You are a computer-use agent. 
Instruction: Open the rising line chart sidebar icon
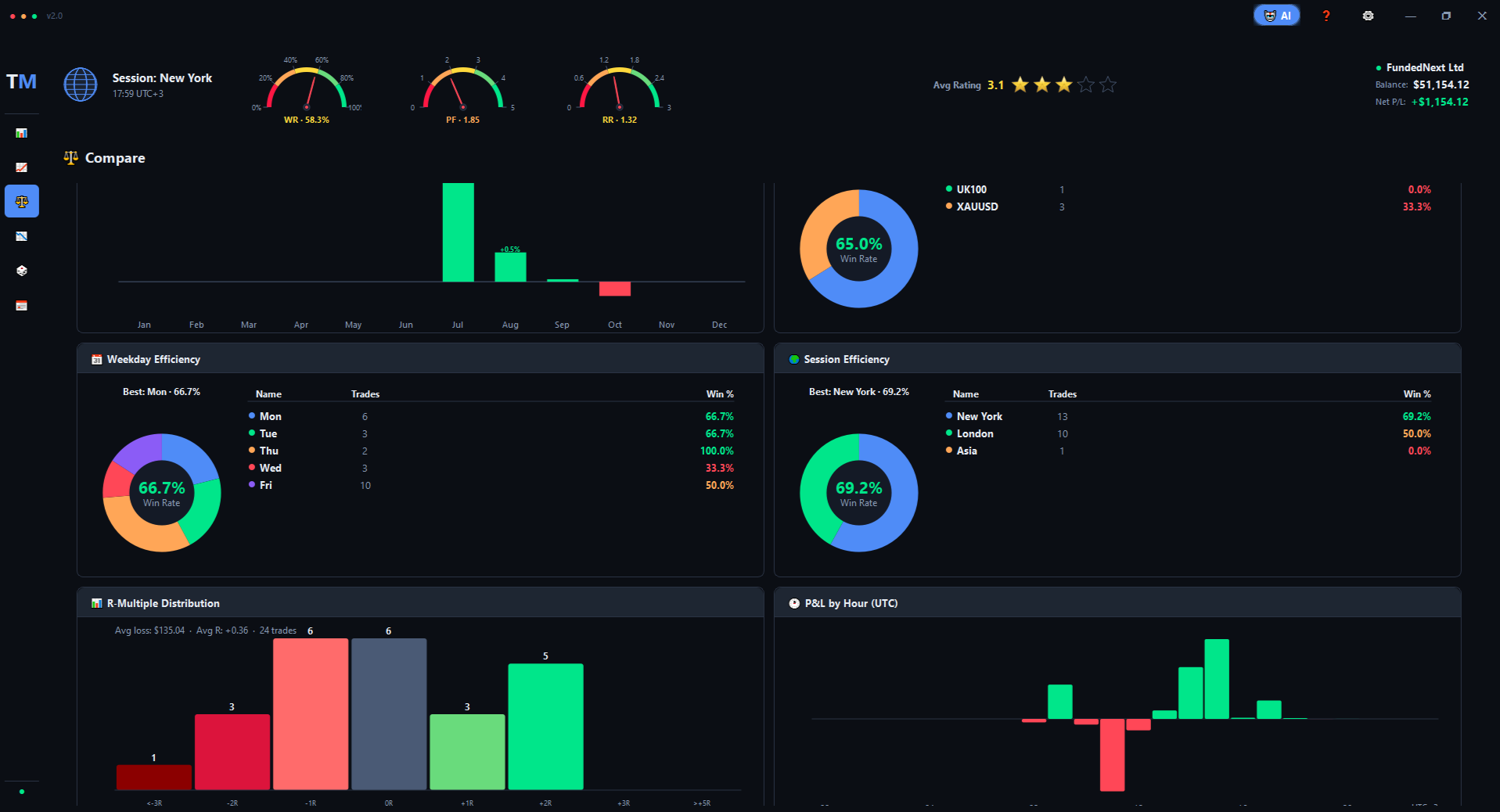pyautogui.click(x=21, y=167)
